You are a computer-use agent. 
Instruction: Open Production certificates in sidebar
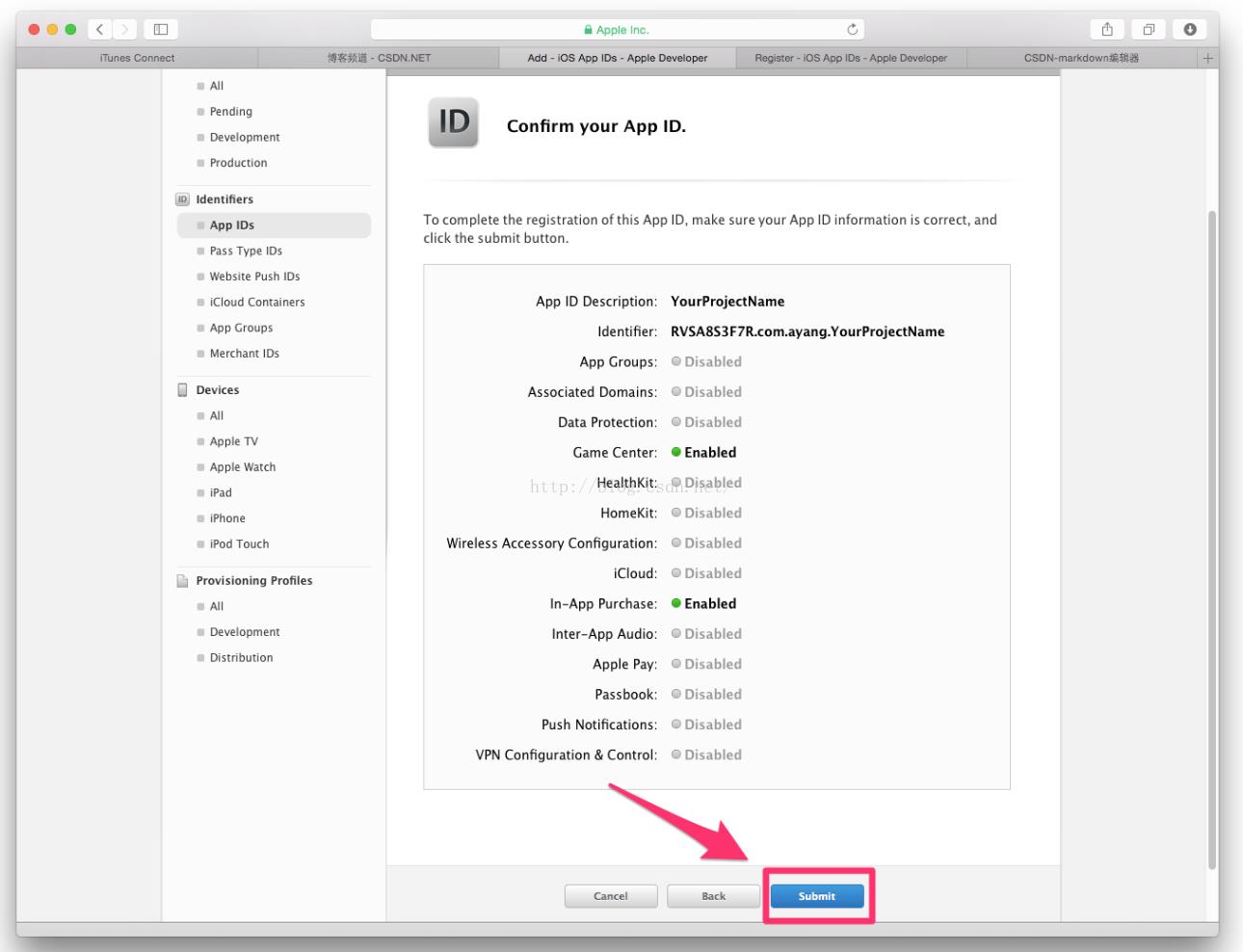[x=238, y=163]
